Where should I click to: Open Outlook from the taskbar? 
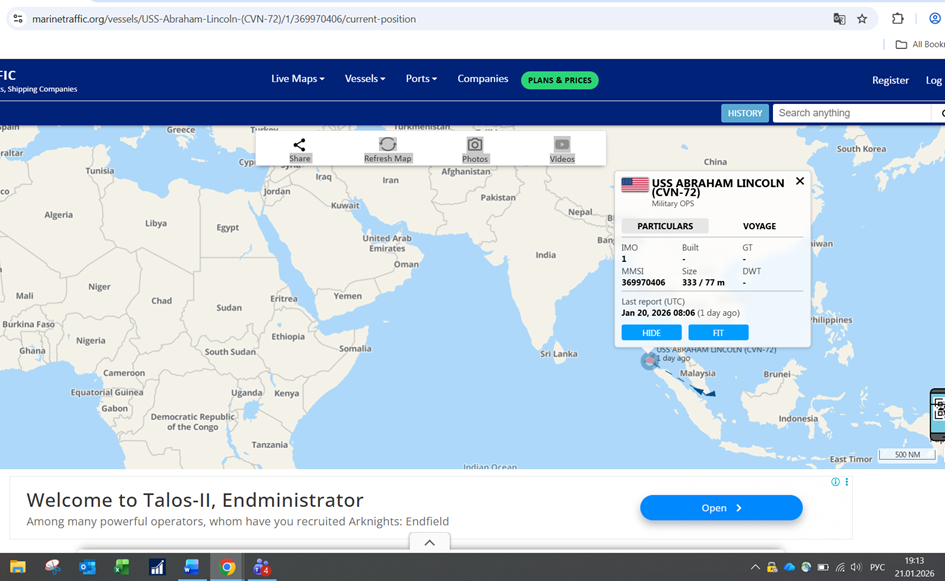pos(87,567)
